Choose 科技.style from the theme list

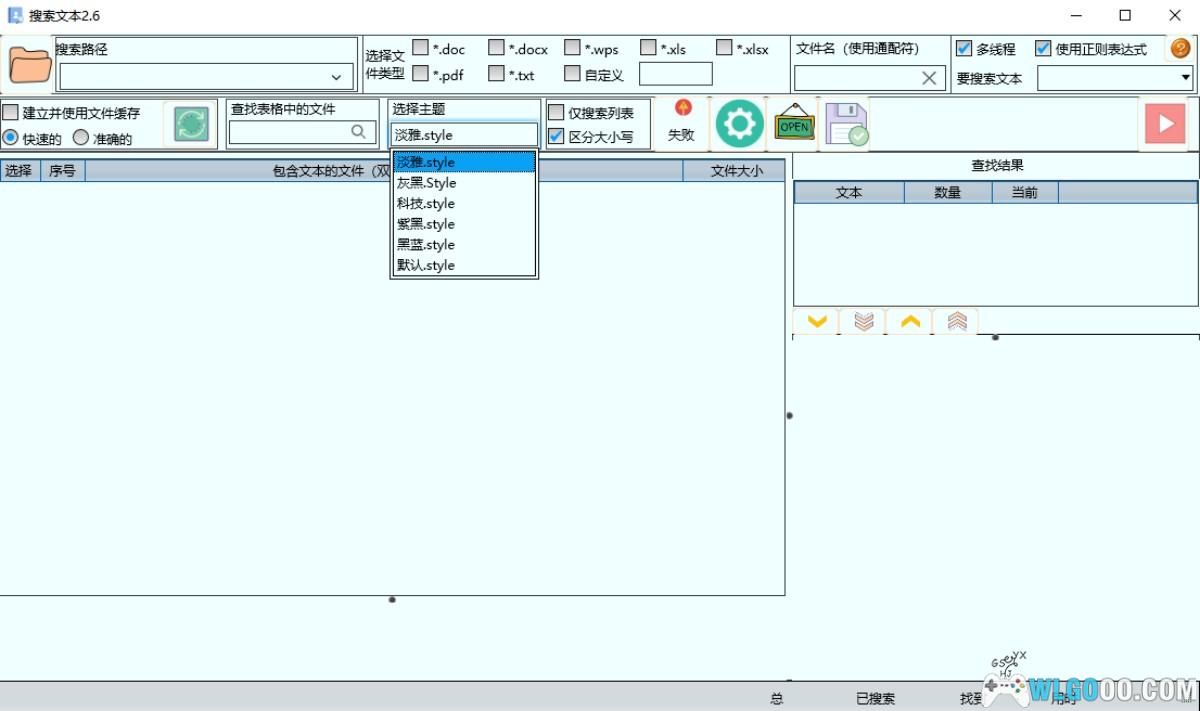point(426,203)
